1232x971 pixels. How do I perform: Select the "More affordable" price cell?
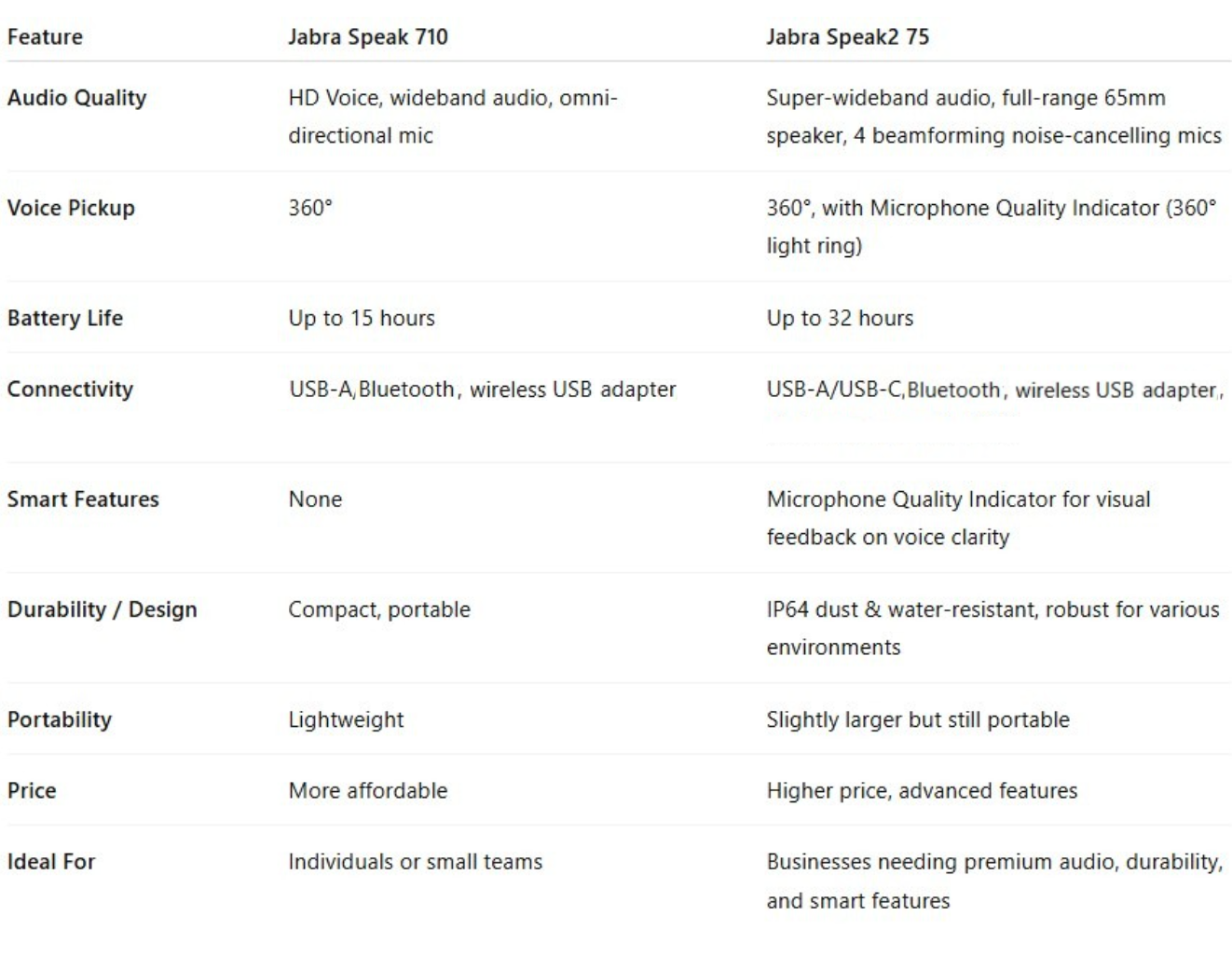[367, 790]
